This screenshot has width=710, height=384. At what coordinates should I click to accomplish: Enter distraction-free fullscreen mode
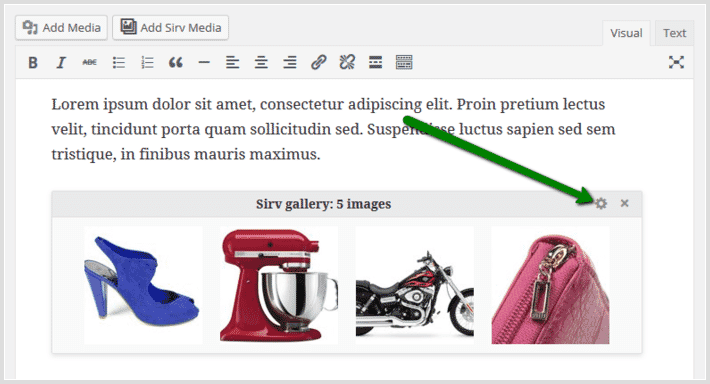click(676, 62)
